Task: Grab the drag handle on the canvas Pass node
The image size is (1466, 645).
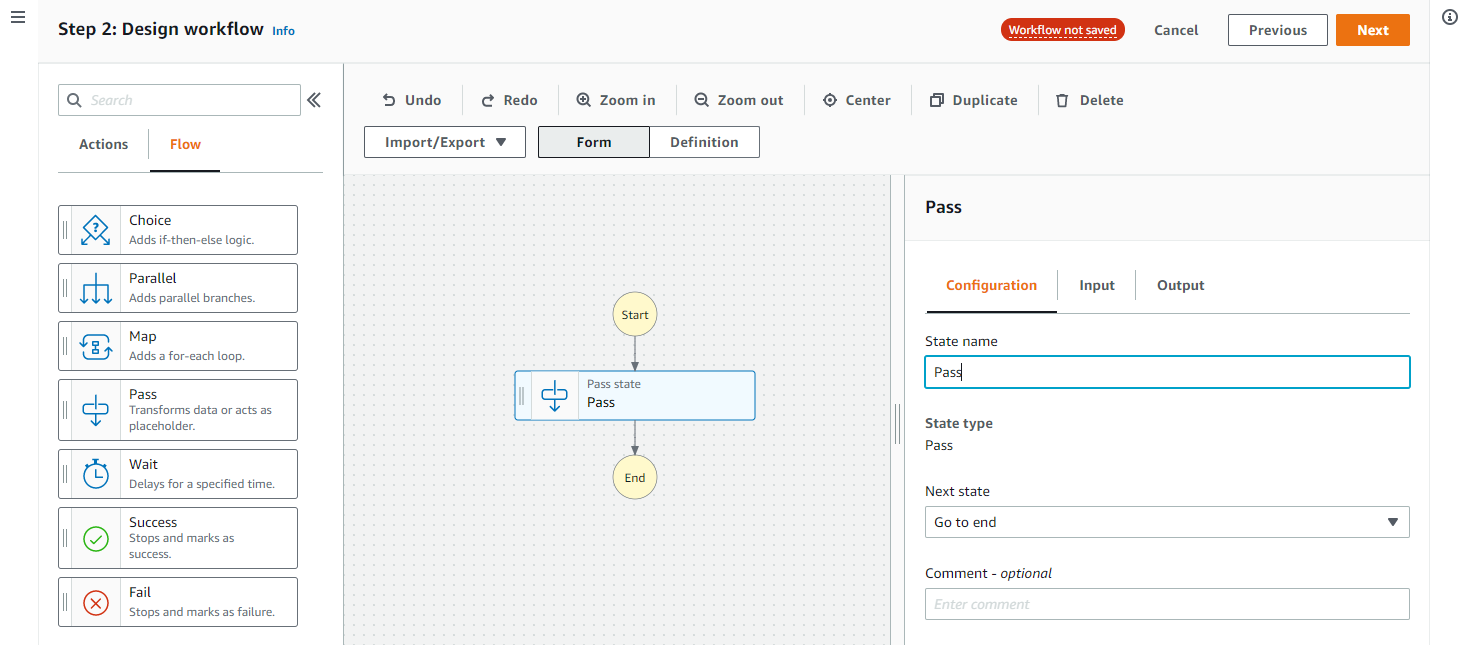Action: [522, 395]
